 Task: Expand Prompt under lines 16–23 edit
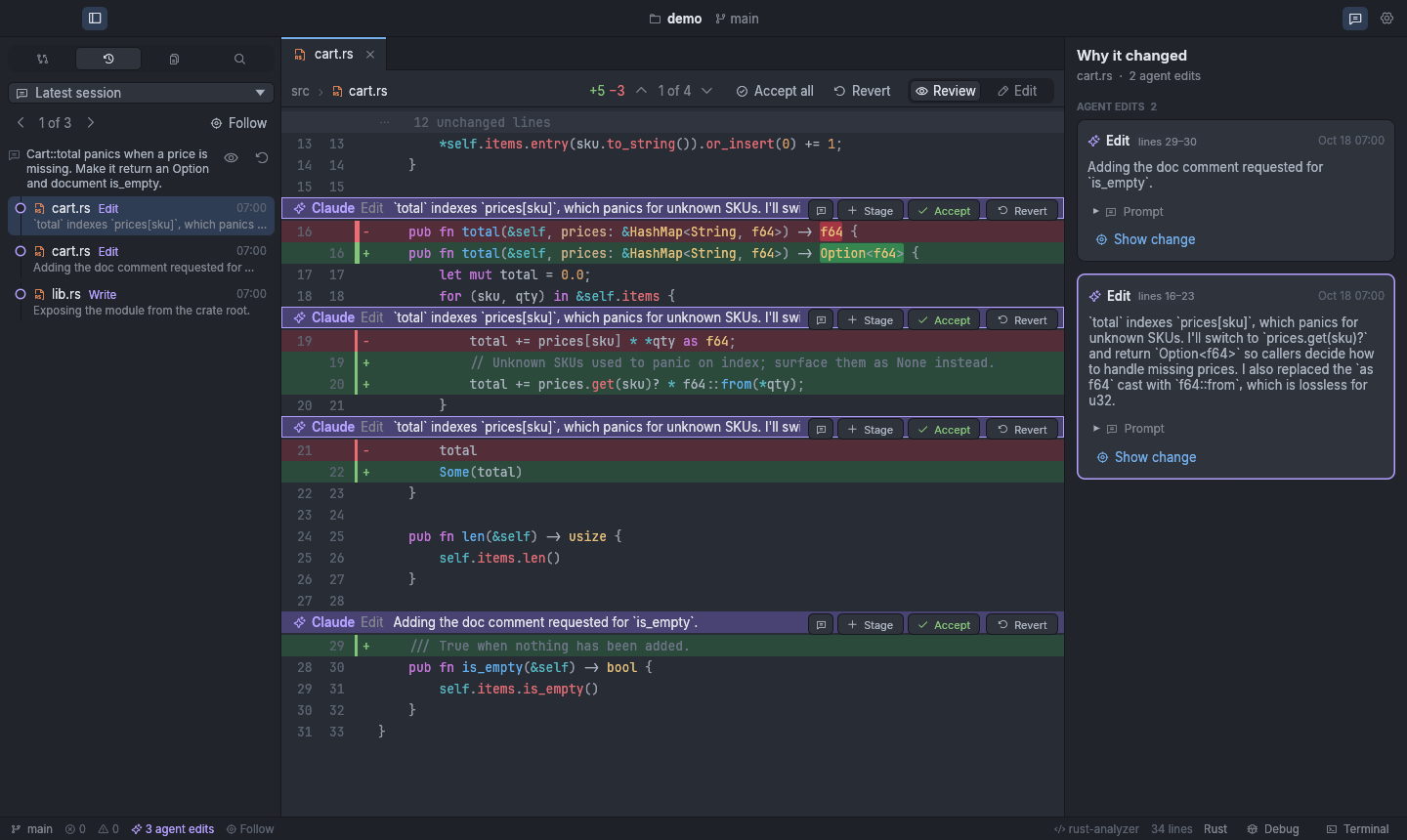click(x=1129, y=428)
